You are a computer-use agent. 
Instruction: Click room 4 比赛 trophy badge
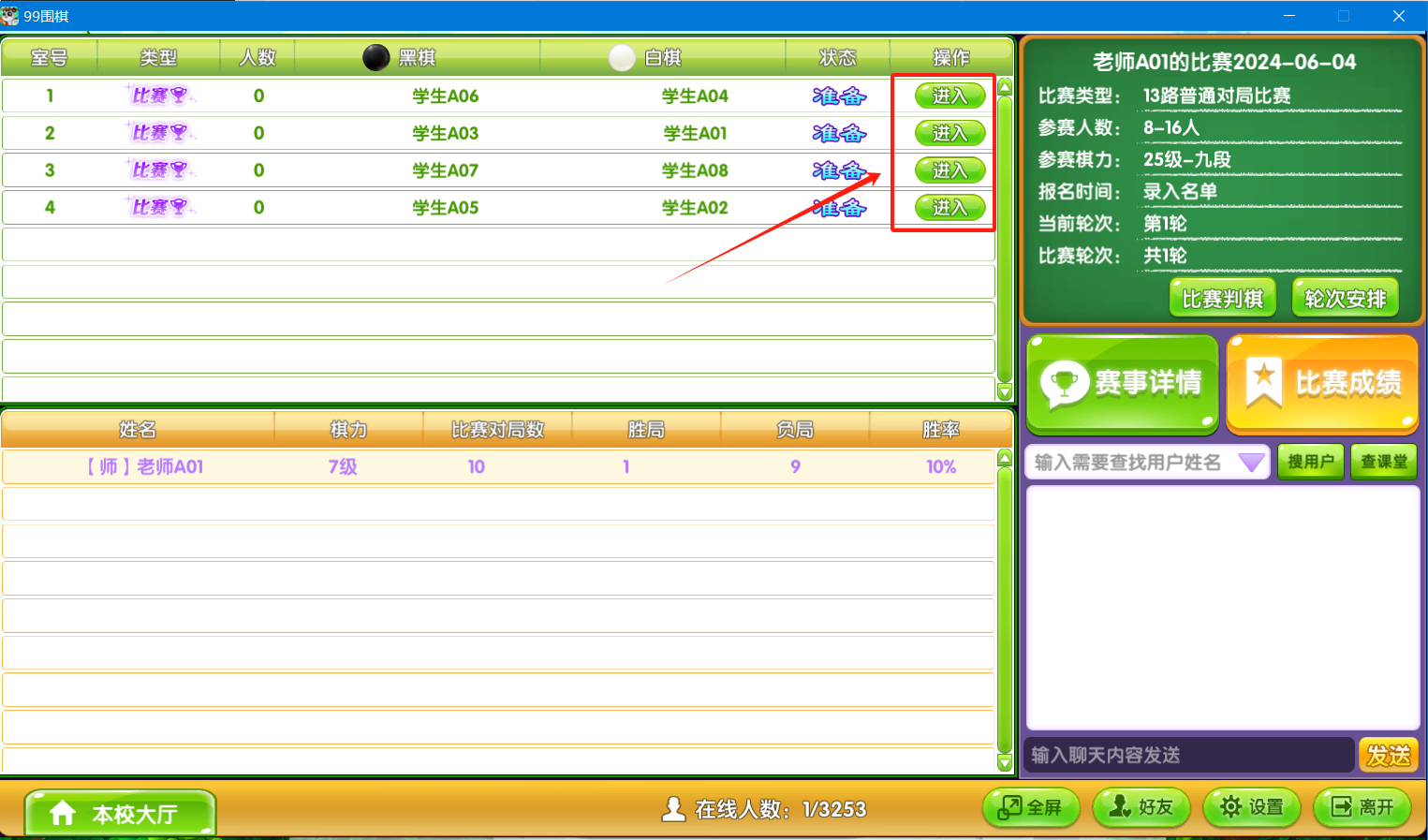click(159, 207)
